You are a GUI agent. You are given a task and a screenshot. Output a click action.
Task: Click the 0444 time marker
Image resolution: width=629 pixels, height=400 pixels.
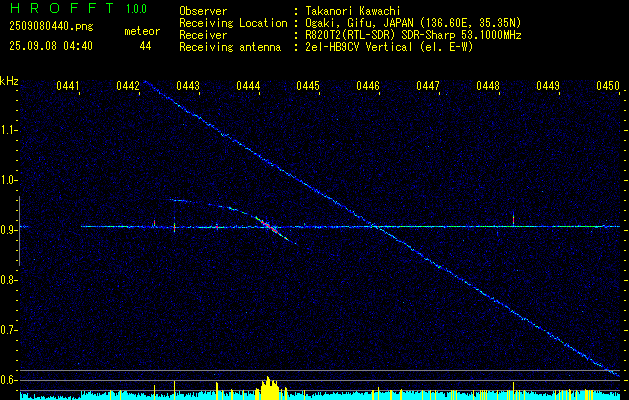click(248, 86)
